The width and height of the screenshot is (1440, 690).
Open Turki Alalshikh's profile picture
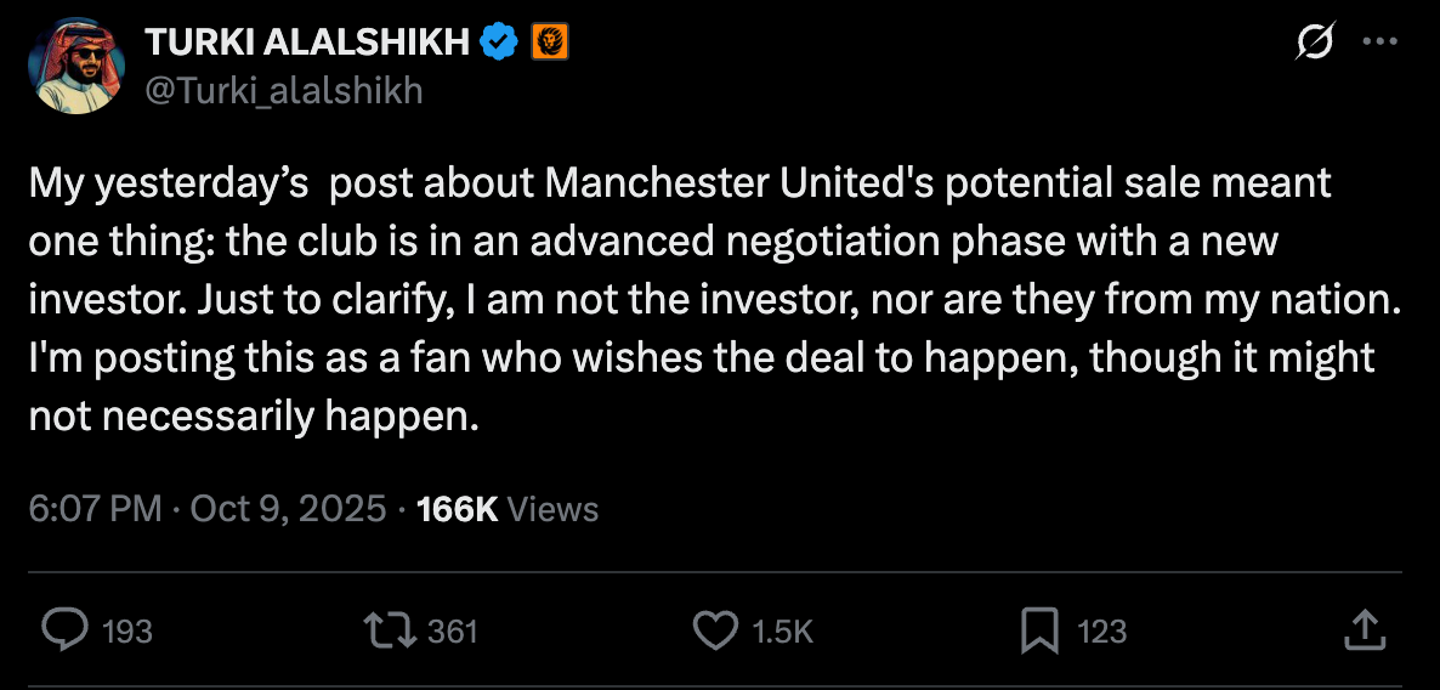(x=77, y=66)
